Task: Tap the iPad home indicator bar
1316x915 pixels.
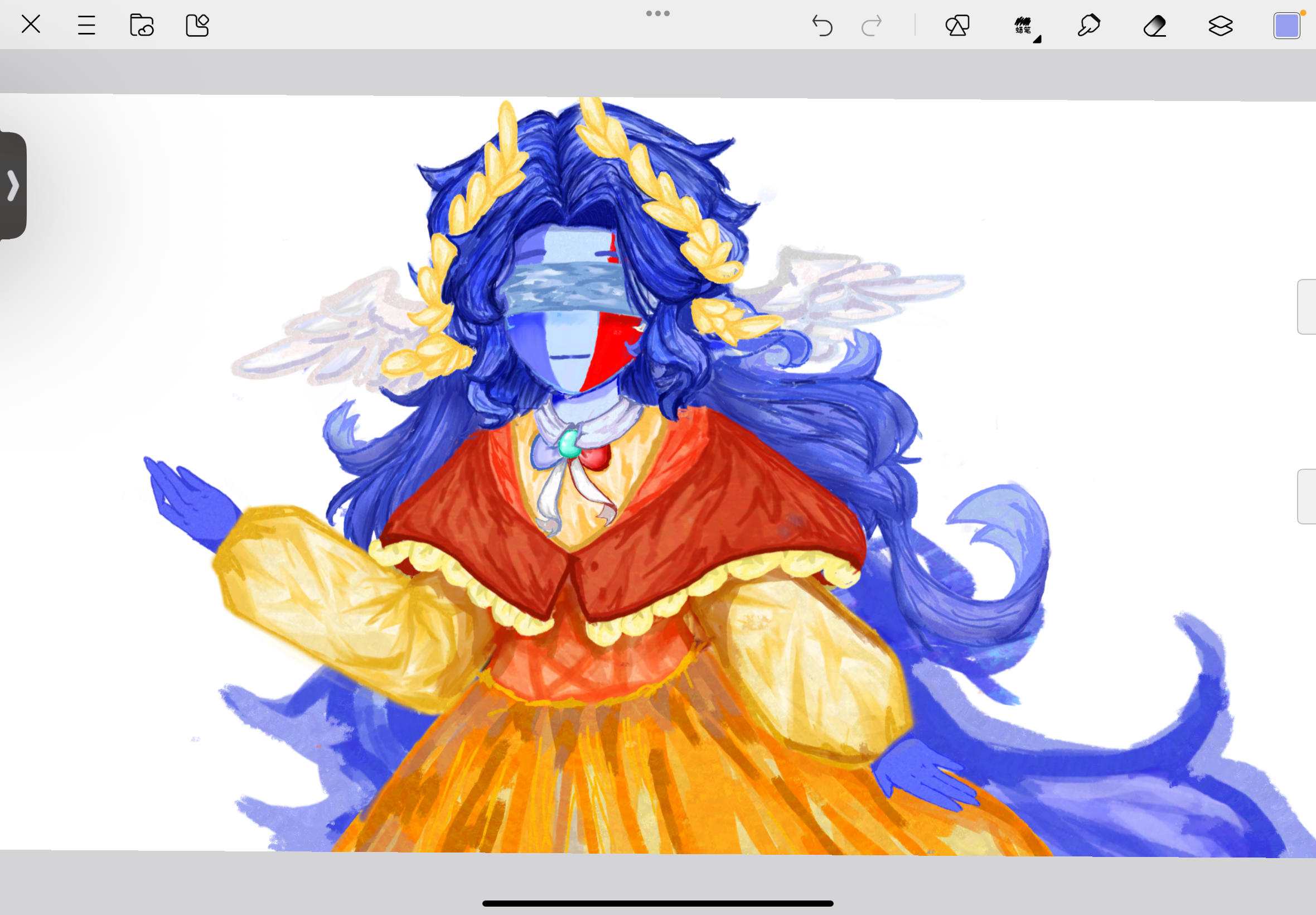Action: click(x=657, y=903)
